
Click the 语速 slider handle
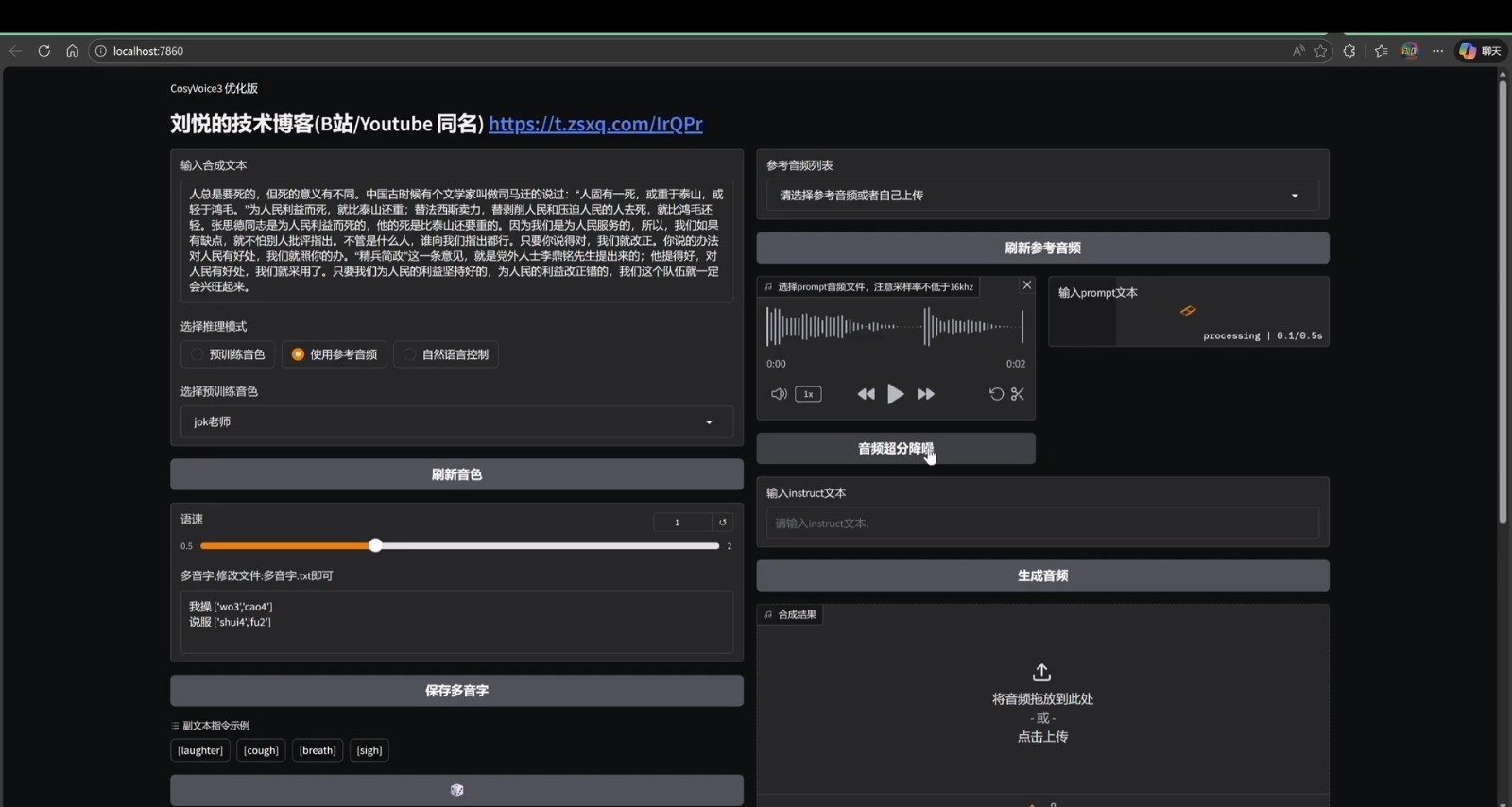click(x=376, y=545)
